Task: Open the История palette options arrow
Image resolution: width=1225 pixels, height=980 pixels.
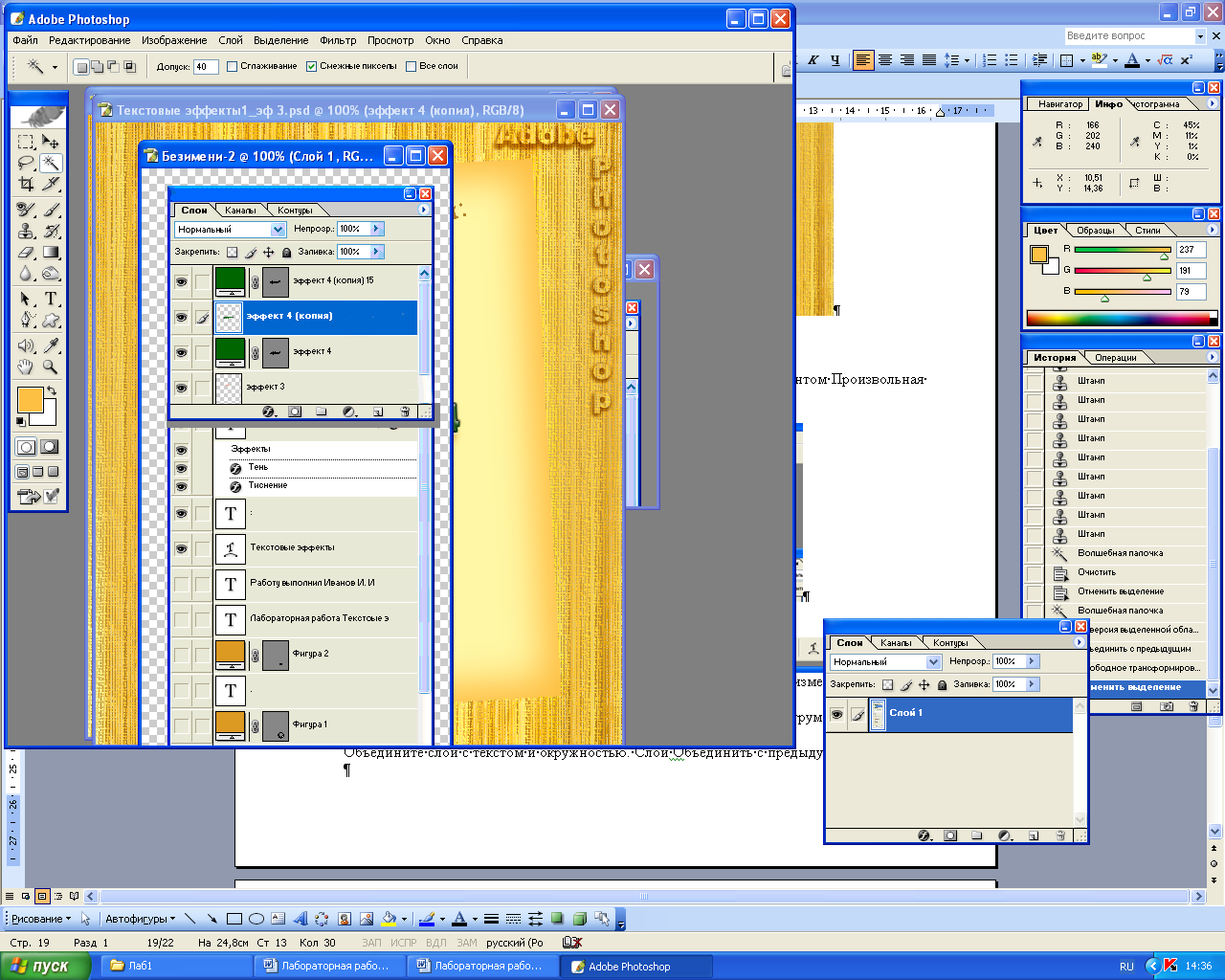Action: [1213, 357]
